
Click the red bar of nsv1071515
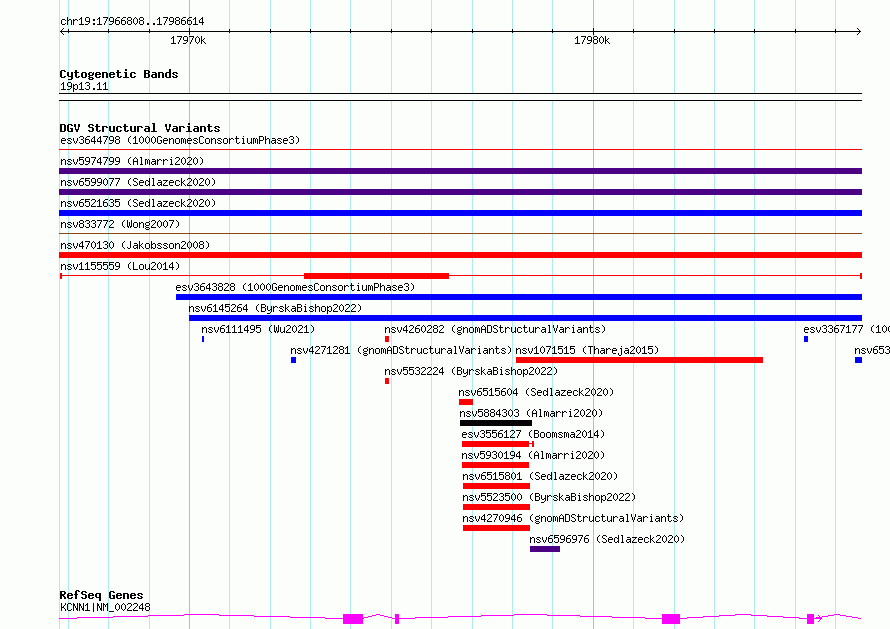(639, 360)
